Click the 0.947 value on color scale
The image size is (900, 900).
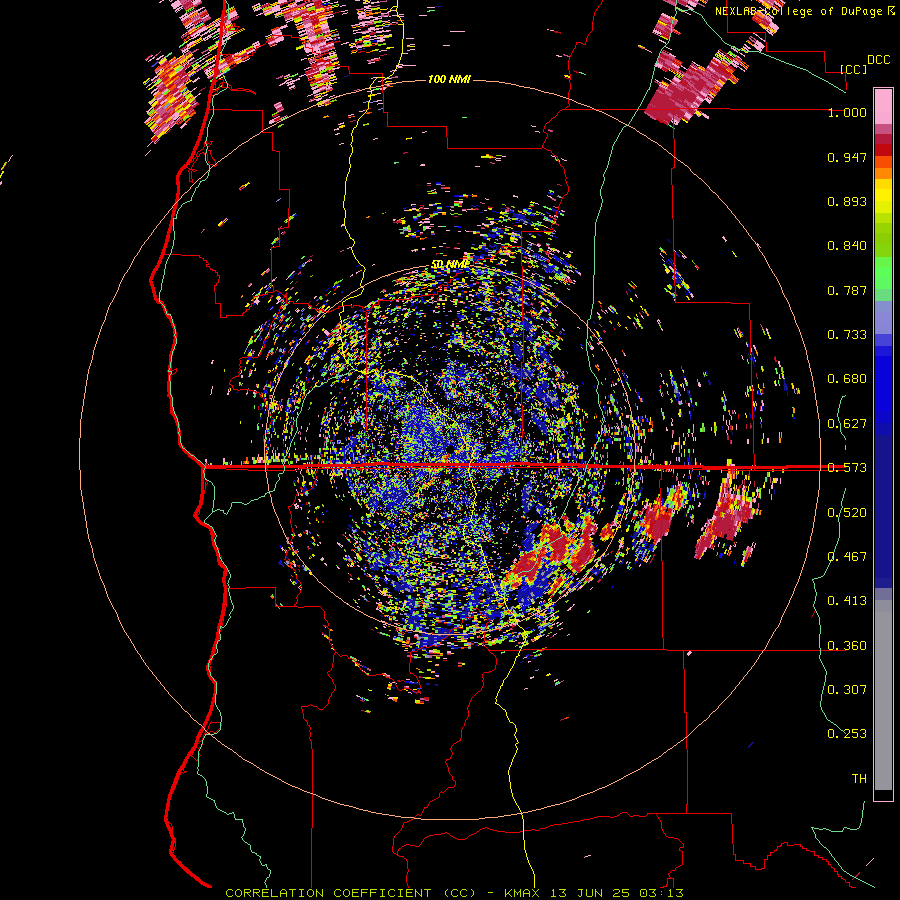[847, 157]
